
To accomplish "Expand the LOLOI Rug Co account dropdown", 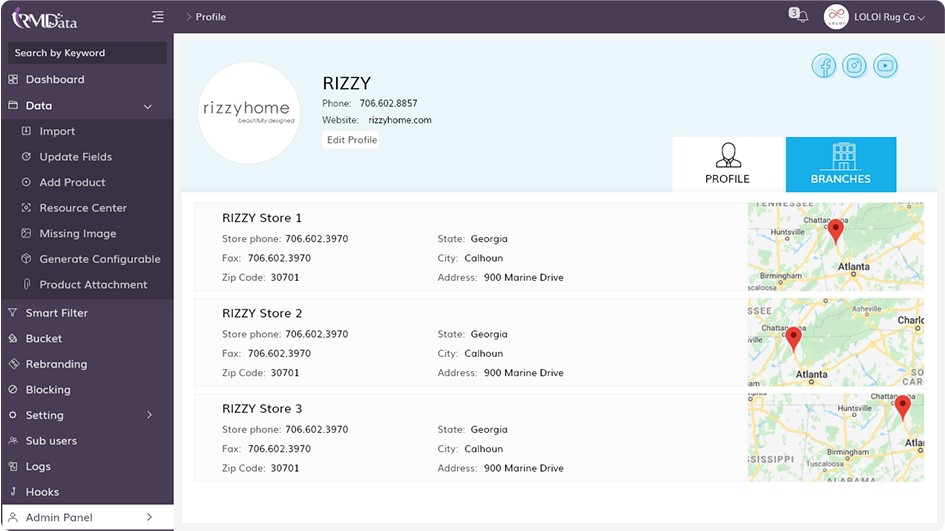I will point(921,18).
